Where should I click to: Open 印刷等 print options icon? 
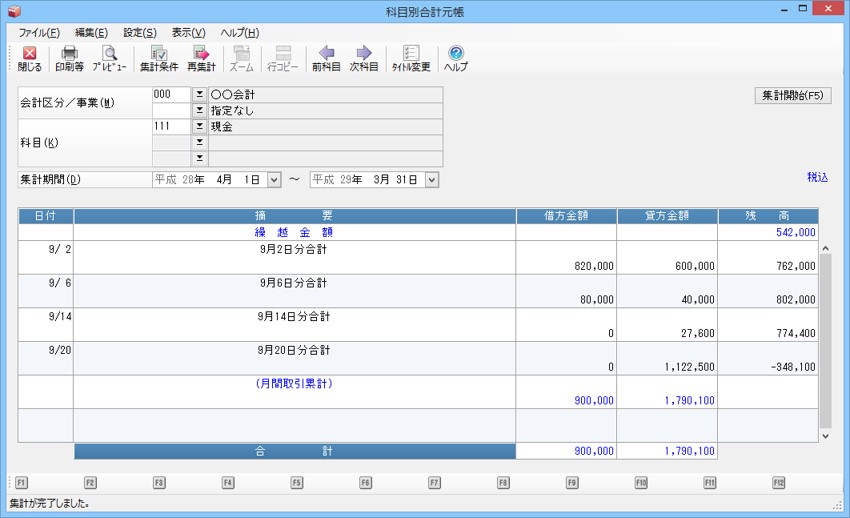pyautogui.click(x=69, y=58)
